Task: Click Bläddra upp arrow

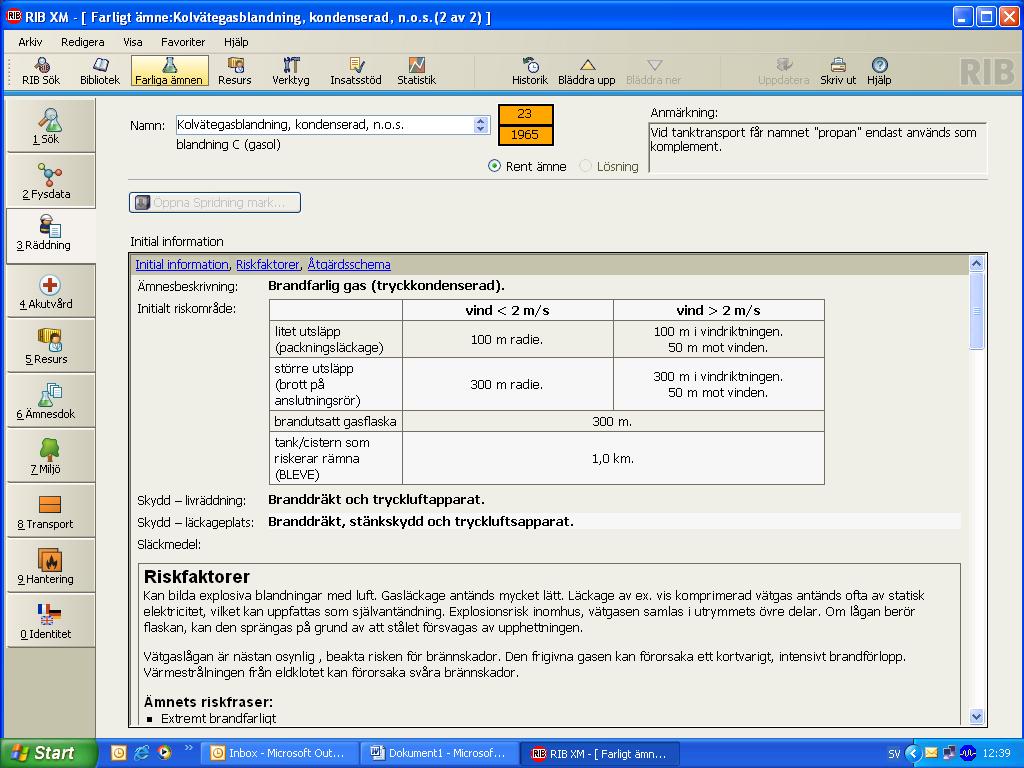Action: tap(586, 71)
